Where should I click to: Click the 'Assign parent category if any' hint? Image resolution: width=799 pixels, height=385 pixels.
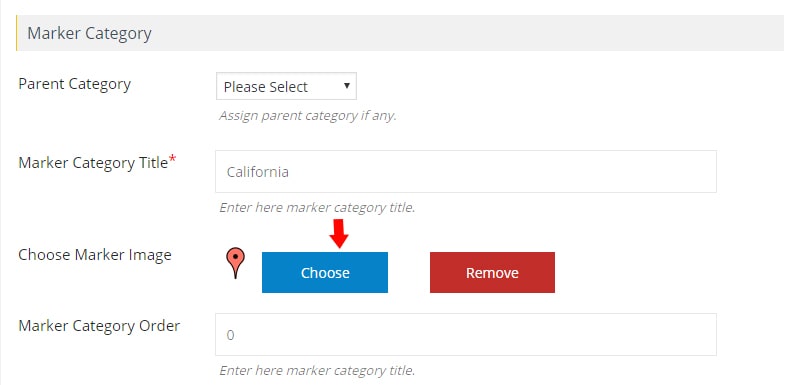click(x=308, y=116)
